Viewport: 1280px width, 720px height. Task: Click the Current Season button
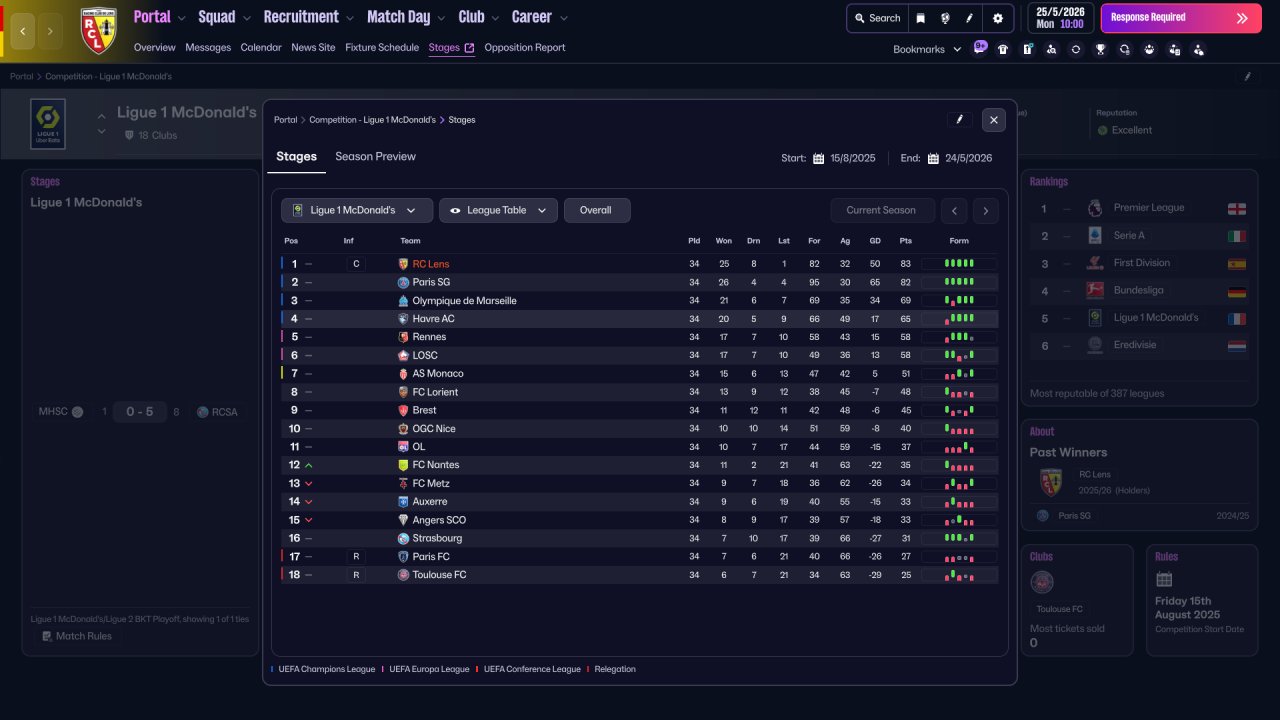pyautogui.click(x=881, y=210)
